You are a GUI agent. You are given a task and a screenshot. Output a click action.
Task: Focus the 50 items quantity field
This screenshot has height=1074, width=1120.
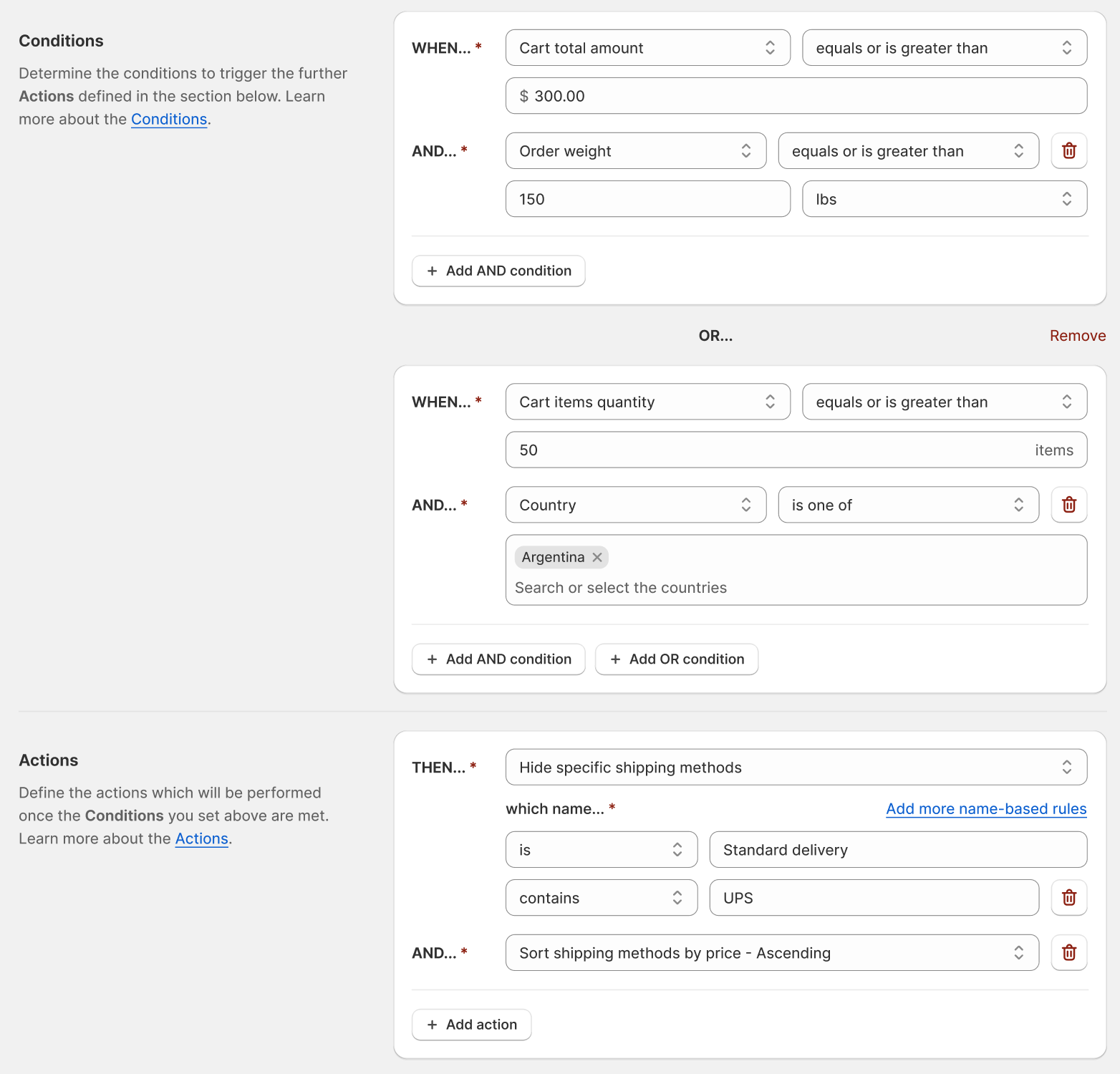[x=796, y=450]
